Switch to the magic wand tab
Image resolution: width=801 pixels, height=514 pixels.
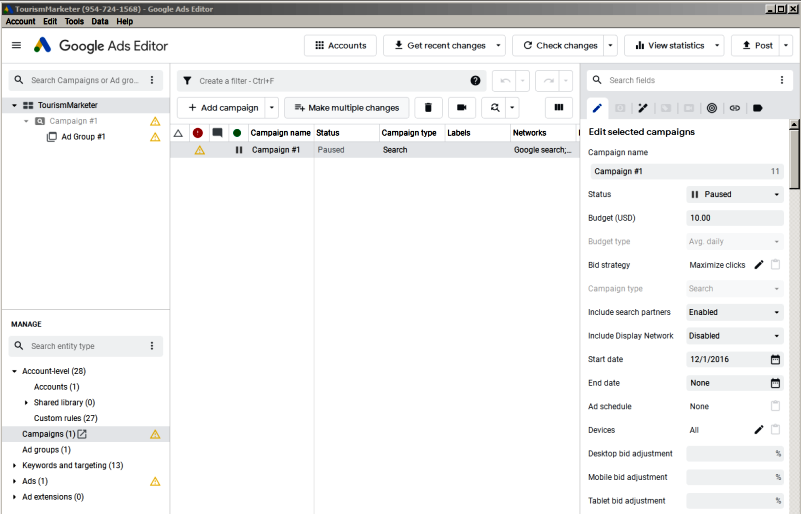(643, 108)
